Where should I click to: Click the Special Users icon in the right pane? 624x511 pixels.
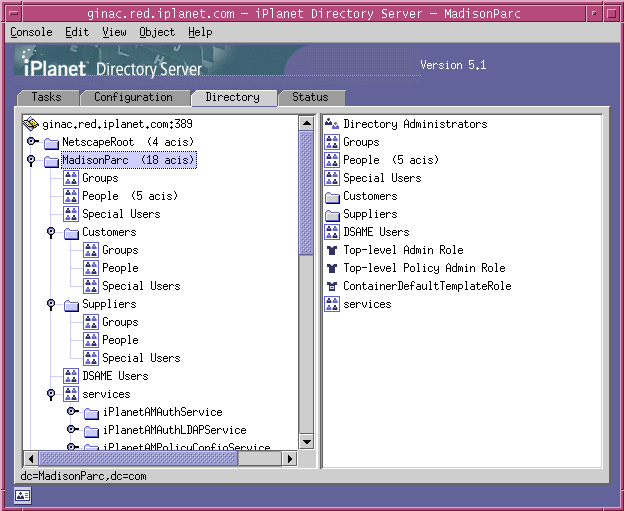332,178
